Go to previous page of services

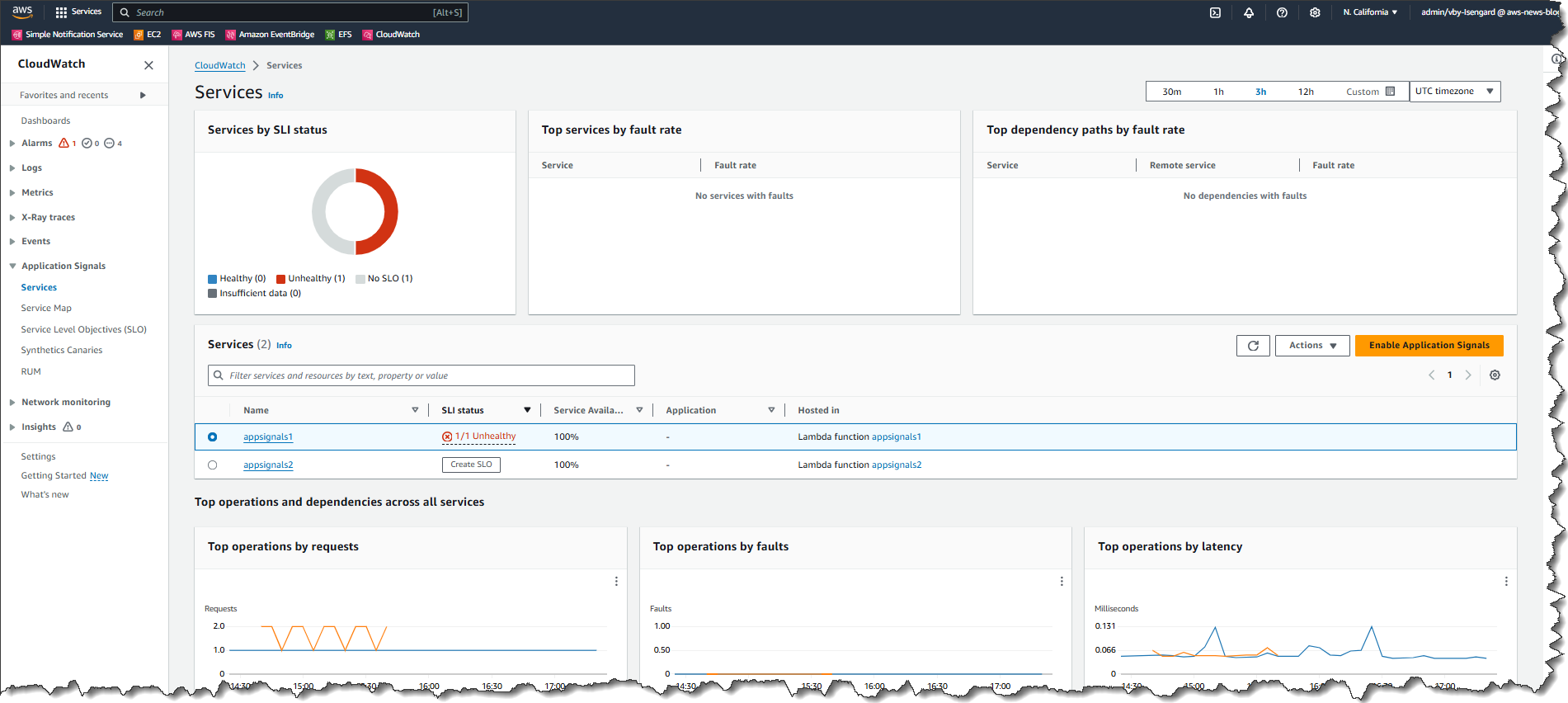click(x=1432, y=375)
